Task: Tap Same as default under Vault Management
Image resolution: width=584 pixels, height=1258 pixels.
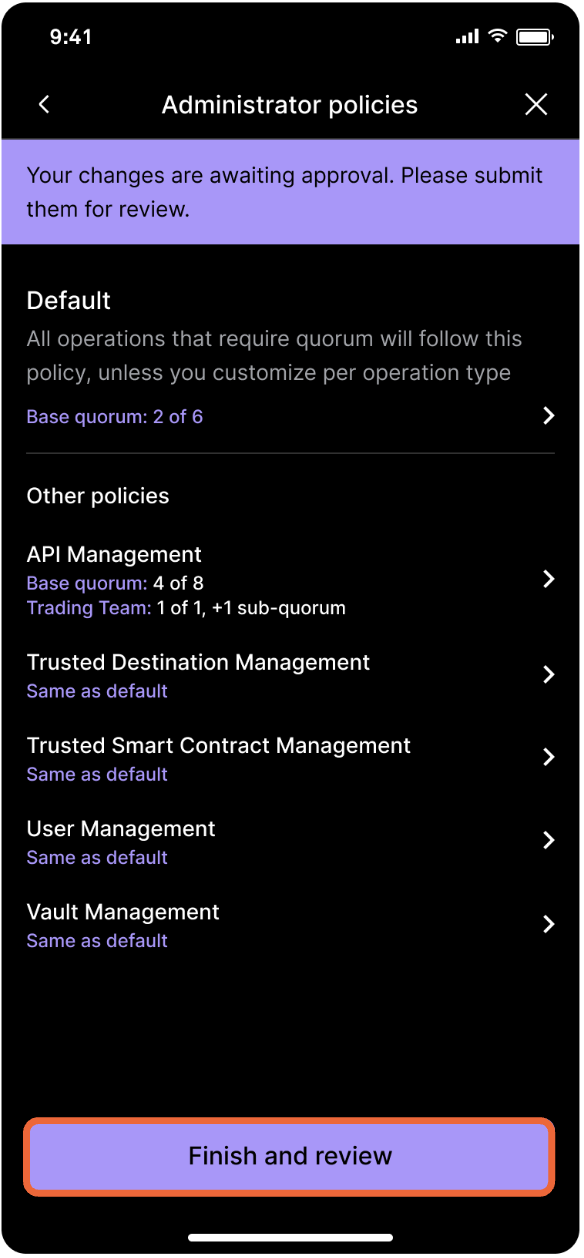Action: click(x=97, y=941)
